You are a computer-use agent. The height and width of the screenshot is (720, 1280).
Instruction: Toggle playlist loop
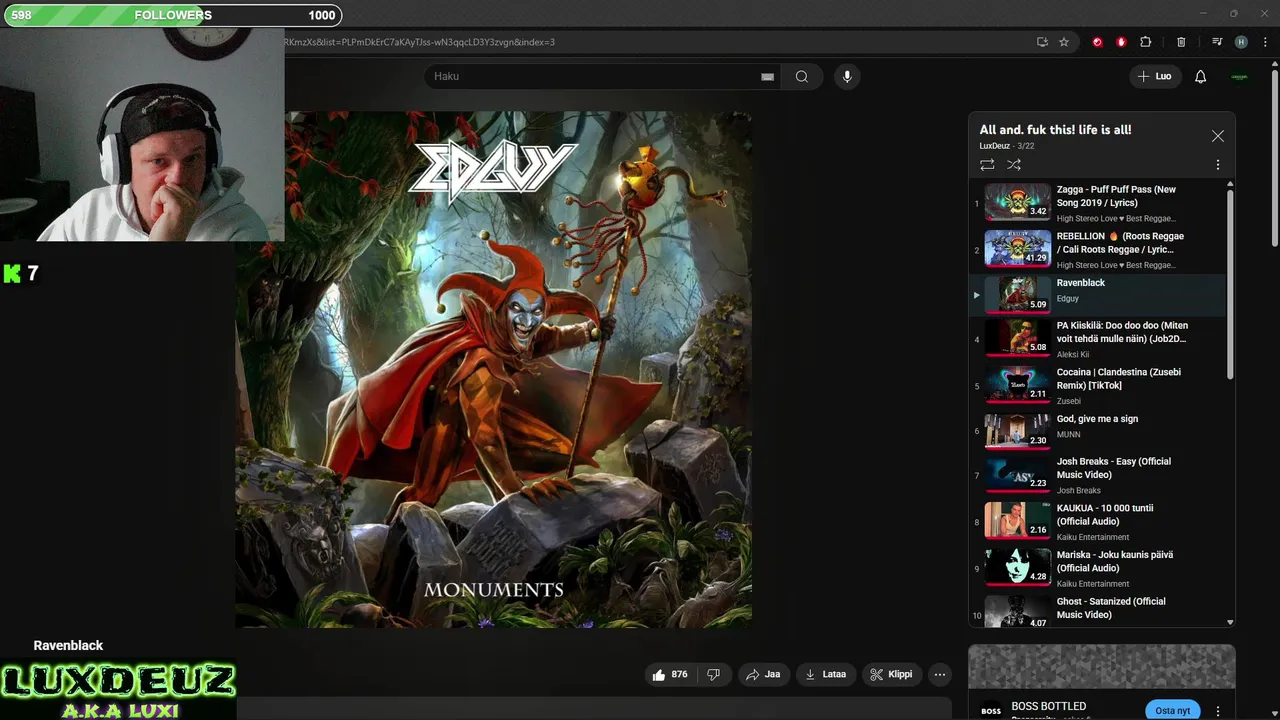pyautogui.click(x=987, y=165)
